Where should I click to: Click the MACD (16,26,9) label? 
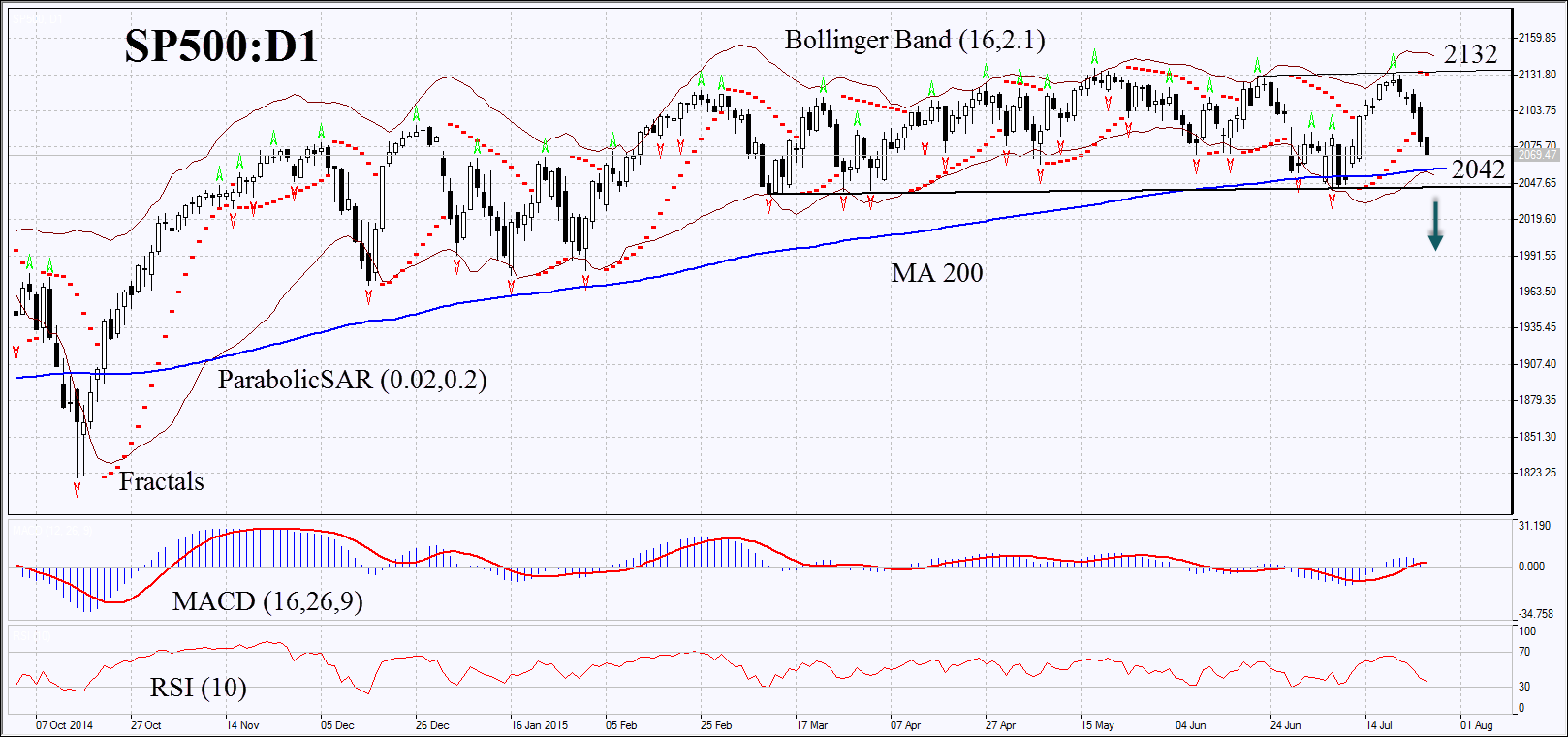click(x=267, y=601)
